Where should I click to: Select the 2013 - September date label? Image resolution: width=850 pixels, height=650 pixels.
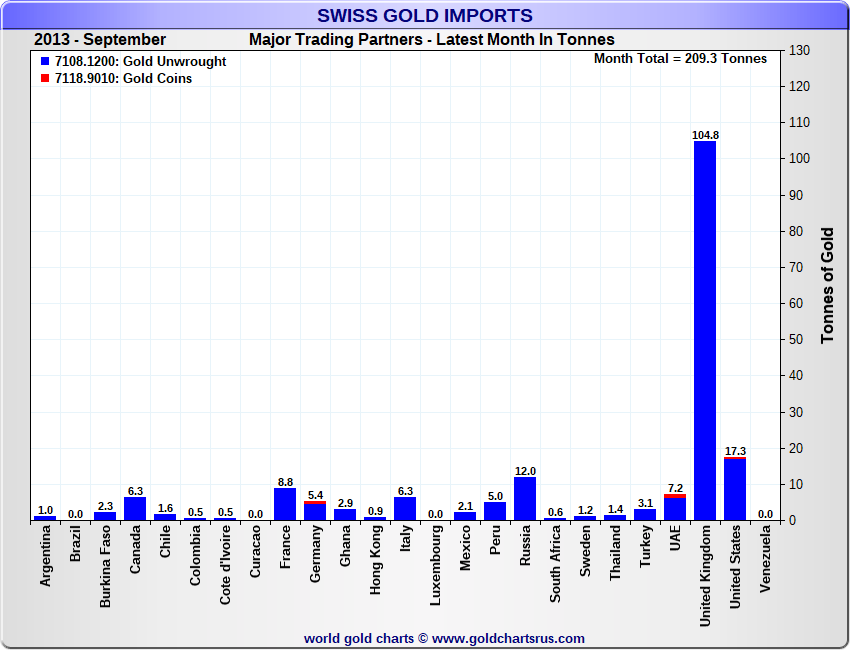pyautogui.click(x=100, y=40)
